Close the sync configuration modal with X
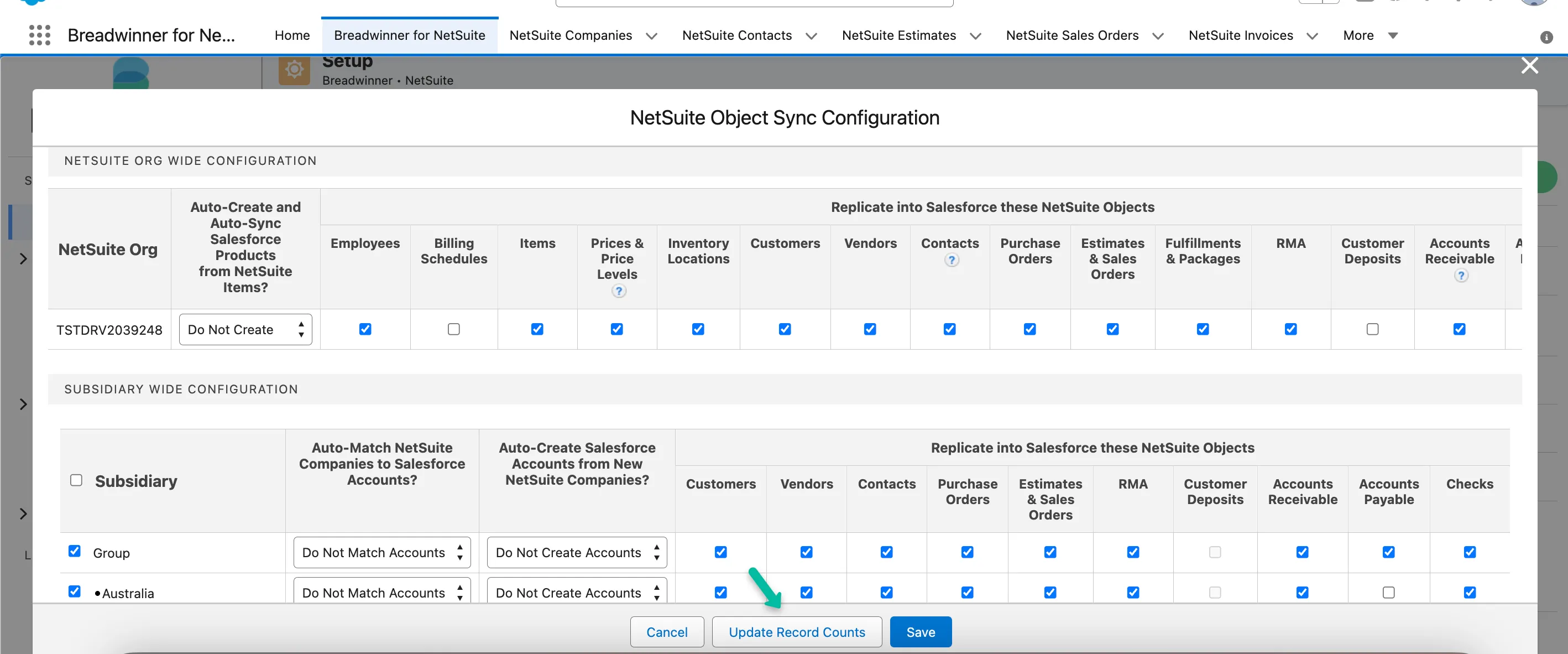Viewport: 1568px width, 654px height. click(x=1530, y=66)
